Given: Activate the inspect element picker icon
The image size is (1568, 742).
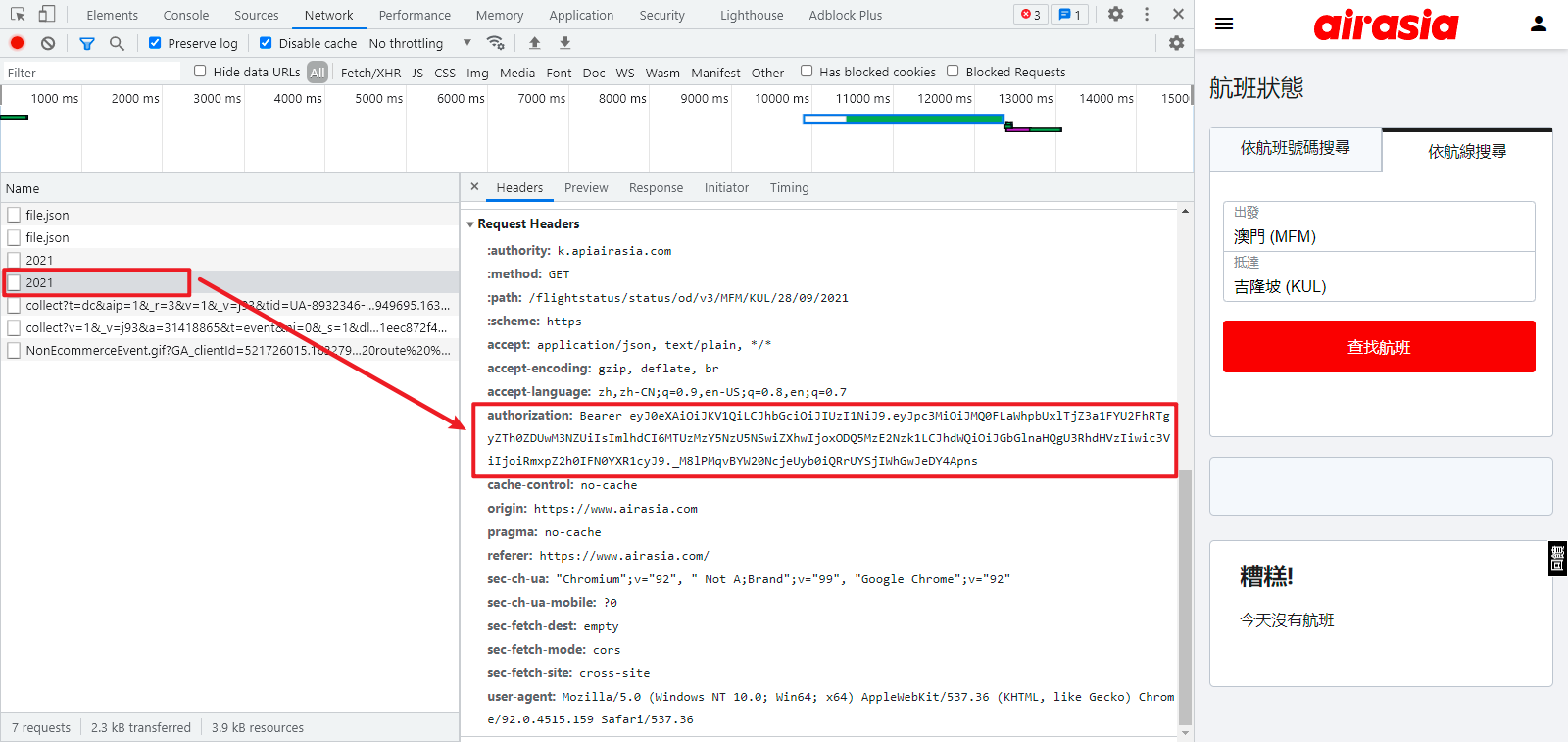Looking at the screenshot, I should point(18,14).
